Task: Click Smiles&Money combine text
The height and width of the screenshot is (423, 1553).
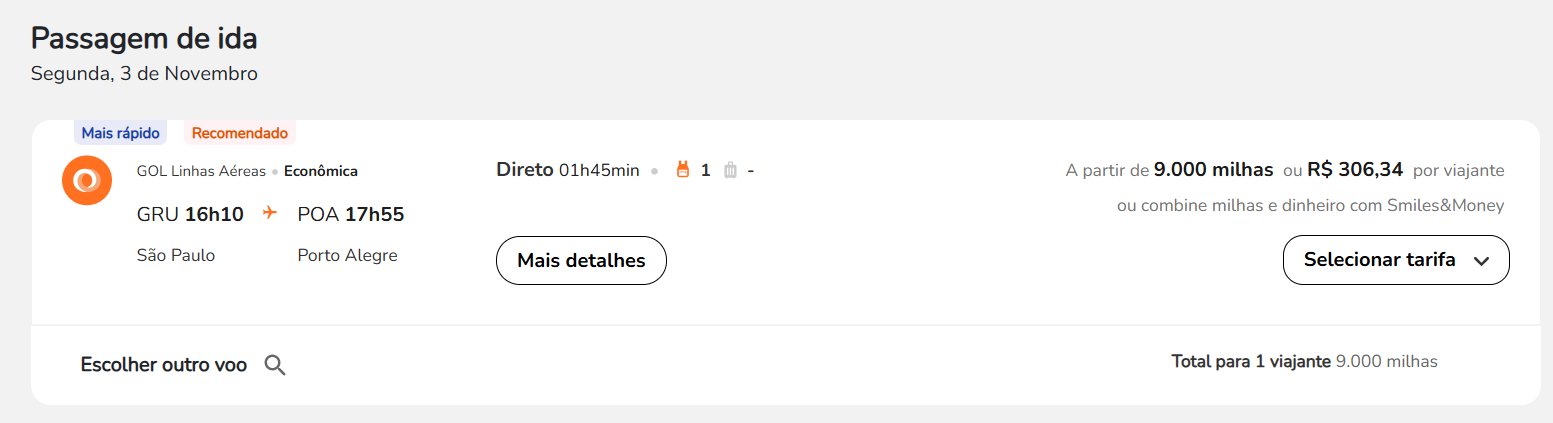Action: (x=1310, y=206)
